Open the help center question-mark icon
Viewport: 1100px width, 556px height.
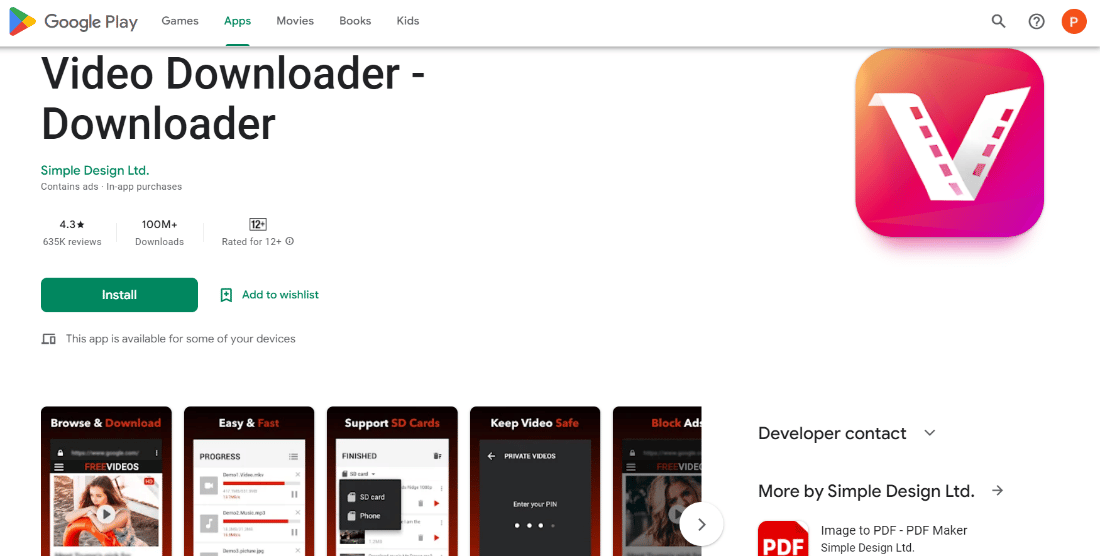tap(1036, 22)
